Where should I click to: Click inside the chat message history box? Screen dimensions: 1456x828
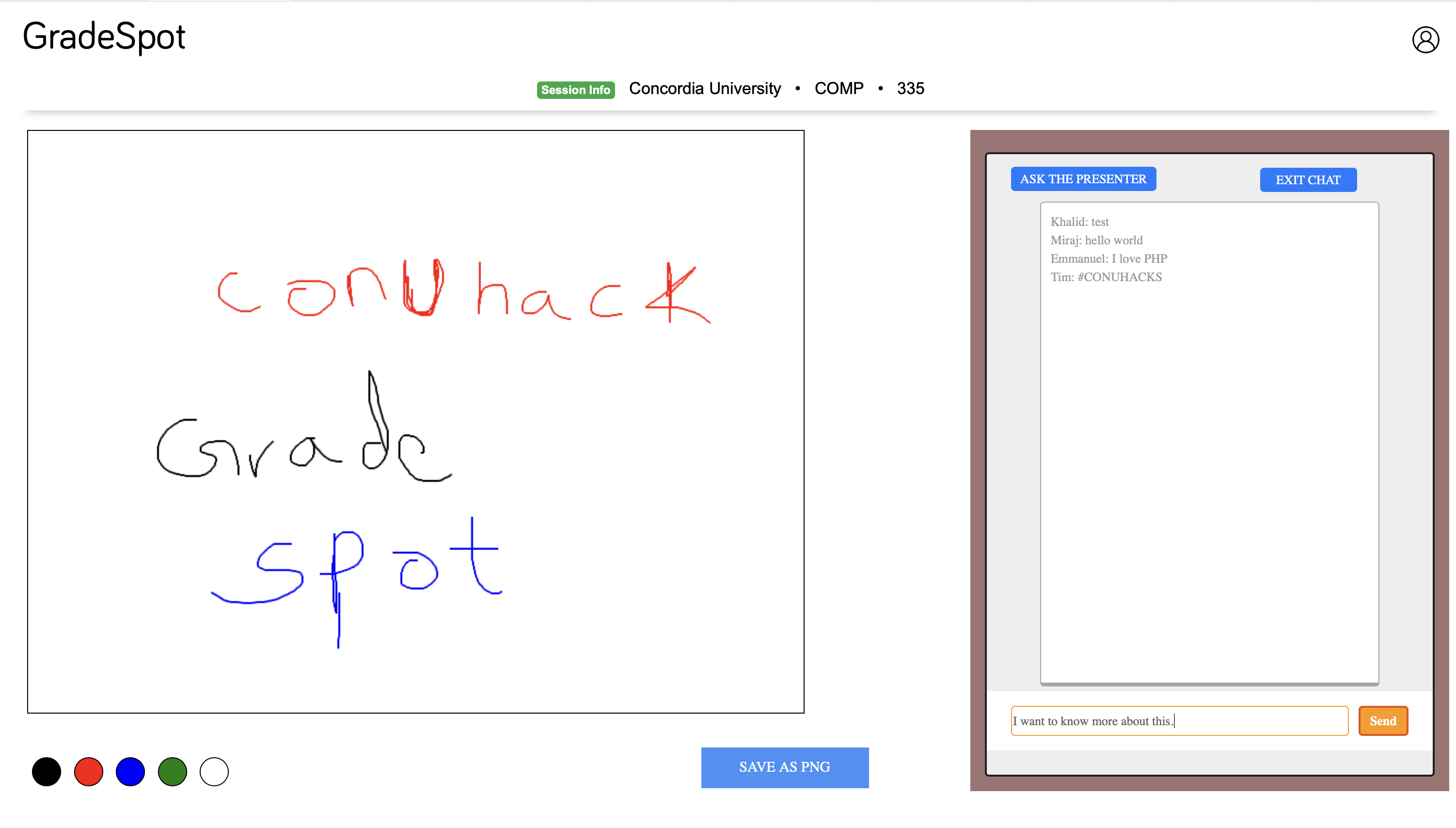coord(1209,483)
